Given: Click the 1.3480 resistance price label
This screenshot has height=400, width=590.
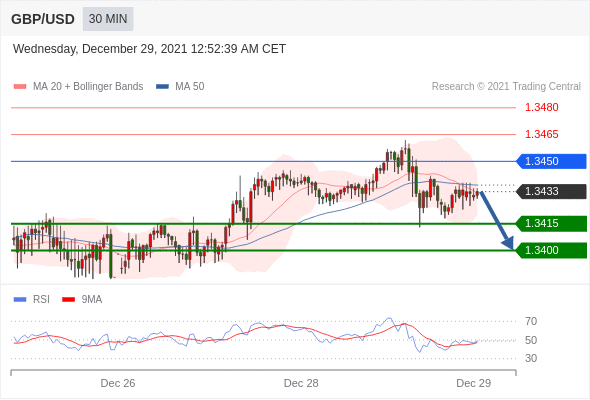Looking at the screenshot, I should tap(541, 107).
